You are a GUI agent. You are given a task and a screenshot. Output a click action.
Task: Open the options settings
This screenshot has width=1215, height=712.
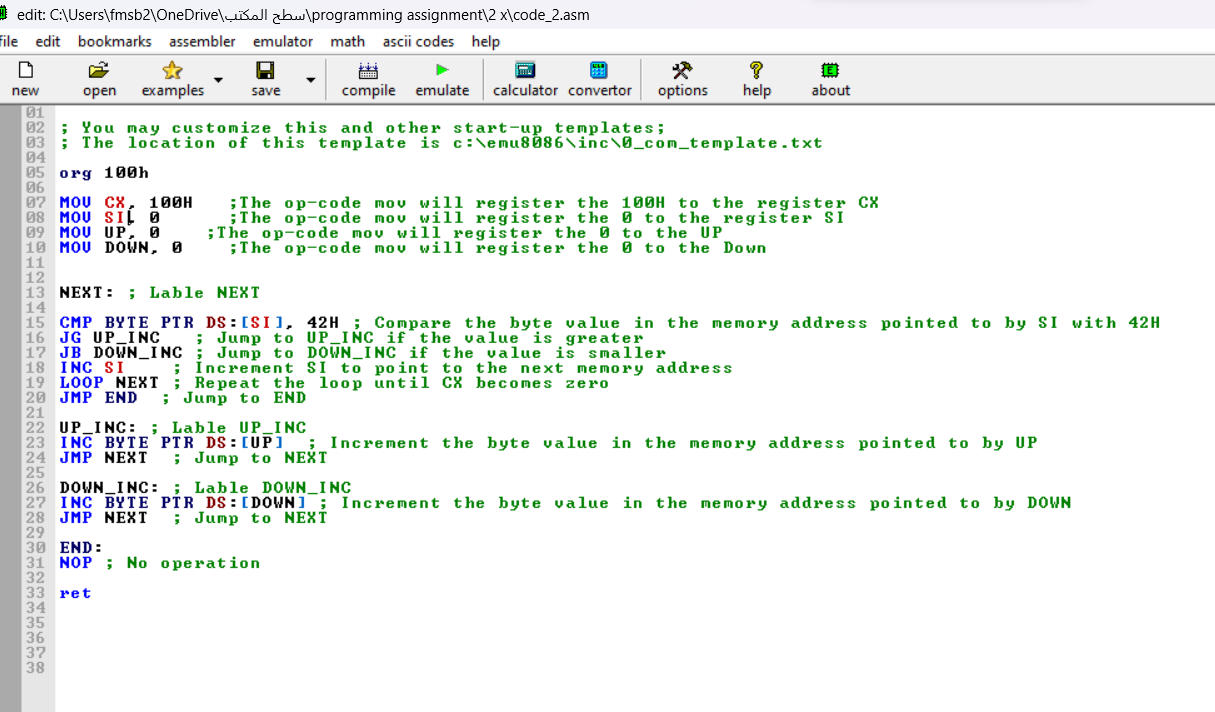[x=682, y=79]
